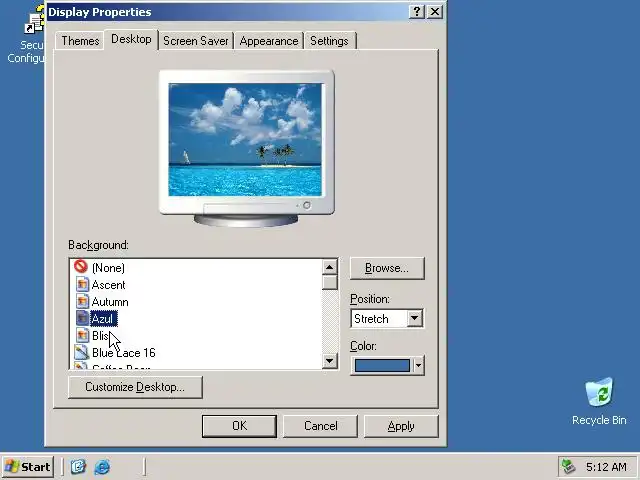Screen dimensions: 640x480
Task: Choose "Autumn" from the background list
Action: [110, 302]
